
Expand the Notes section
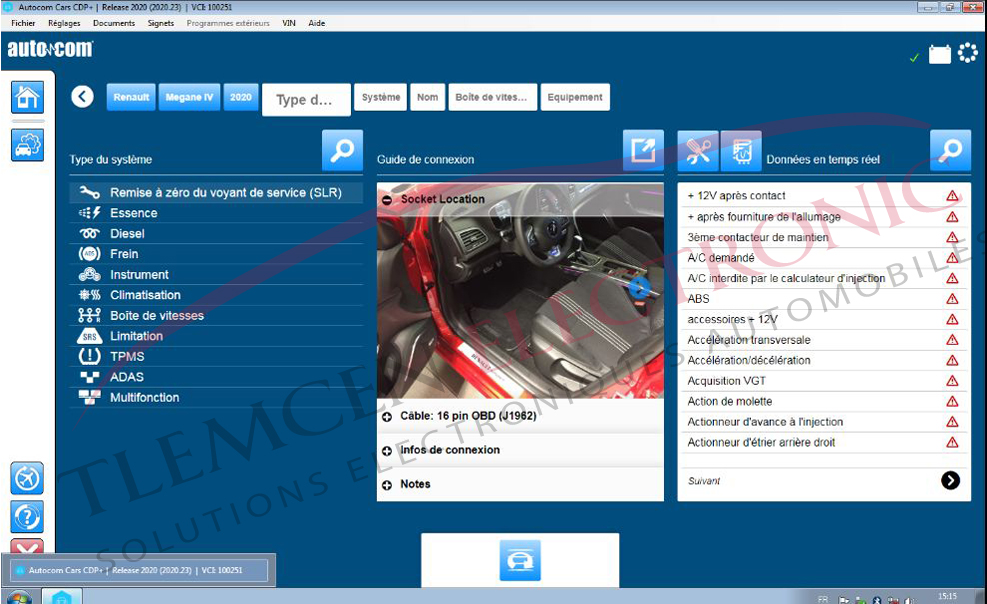(x=387, y=485)
